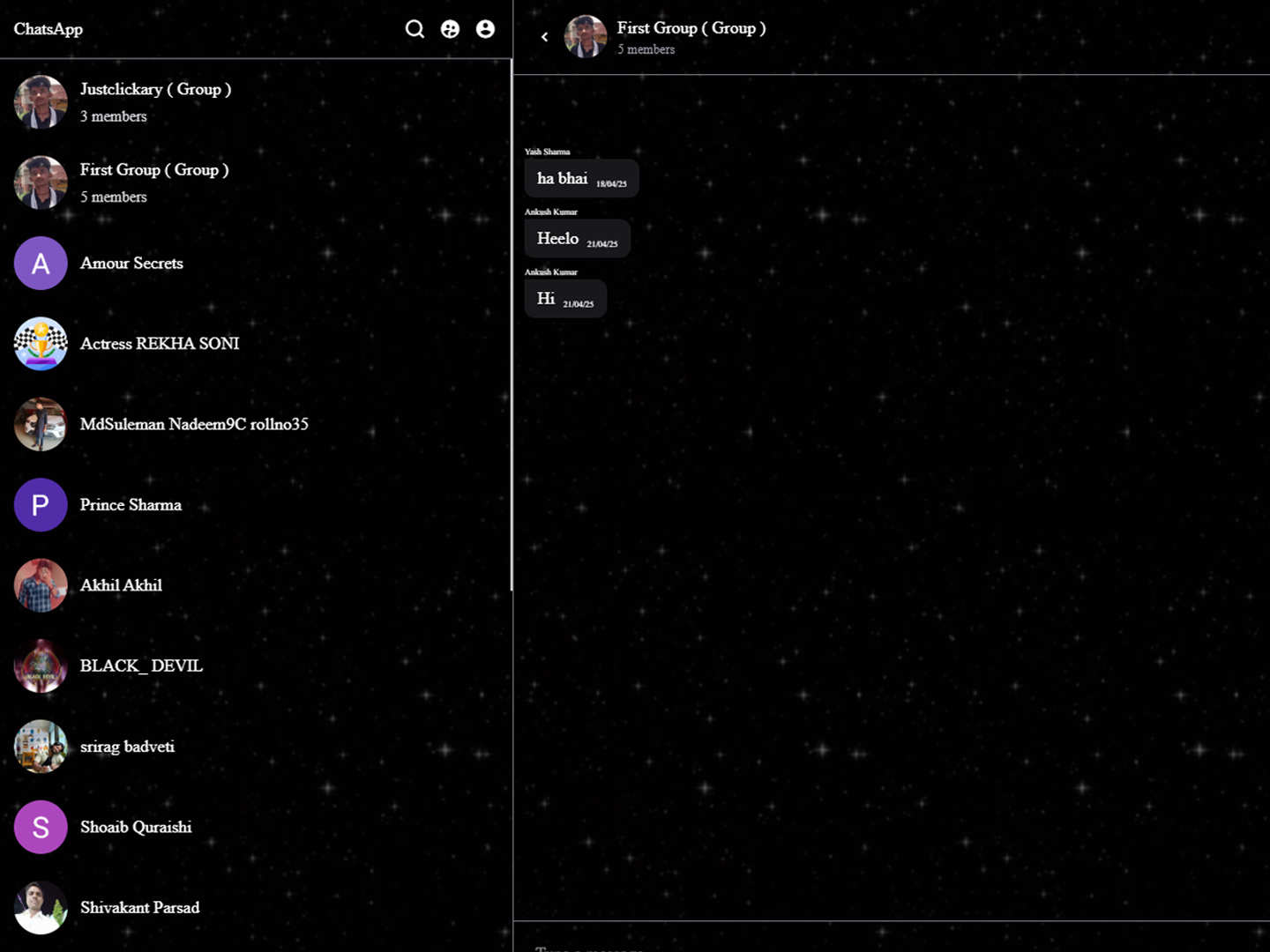Viewport: 1270px width, 952px height.
Task: Open chat with srirag badveti
Action: [x=127, y=747]
